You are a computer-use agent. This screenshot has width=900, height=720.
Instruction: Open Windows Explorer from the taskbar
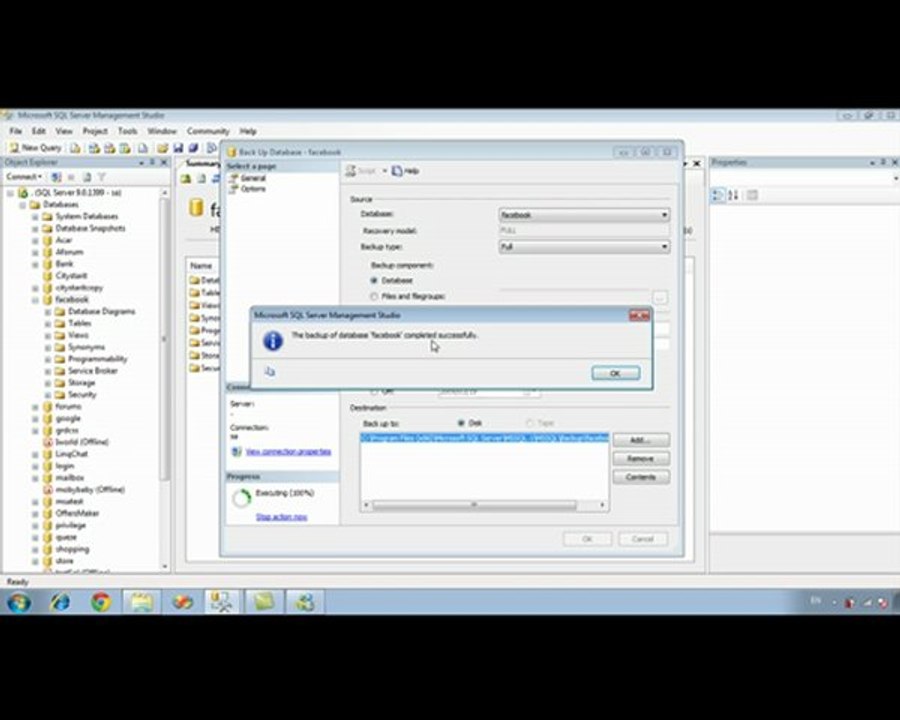click(141, 602)
